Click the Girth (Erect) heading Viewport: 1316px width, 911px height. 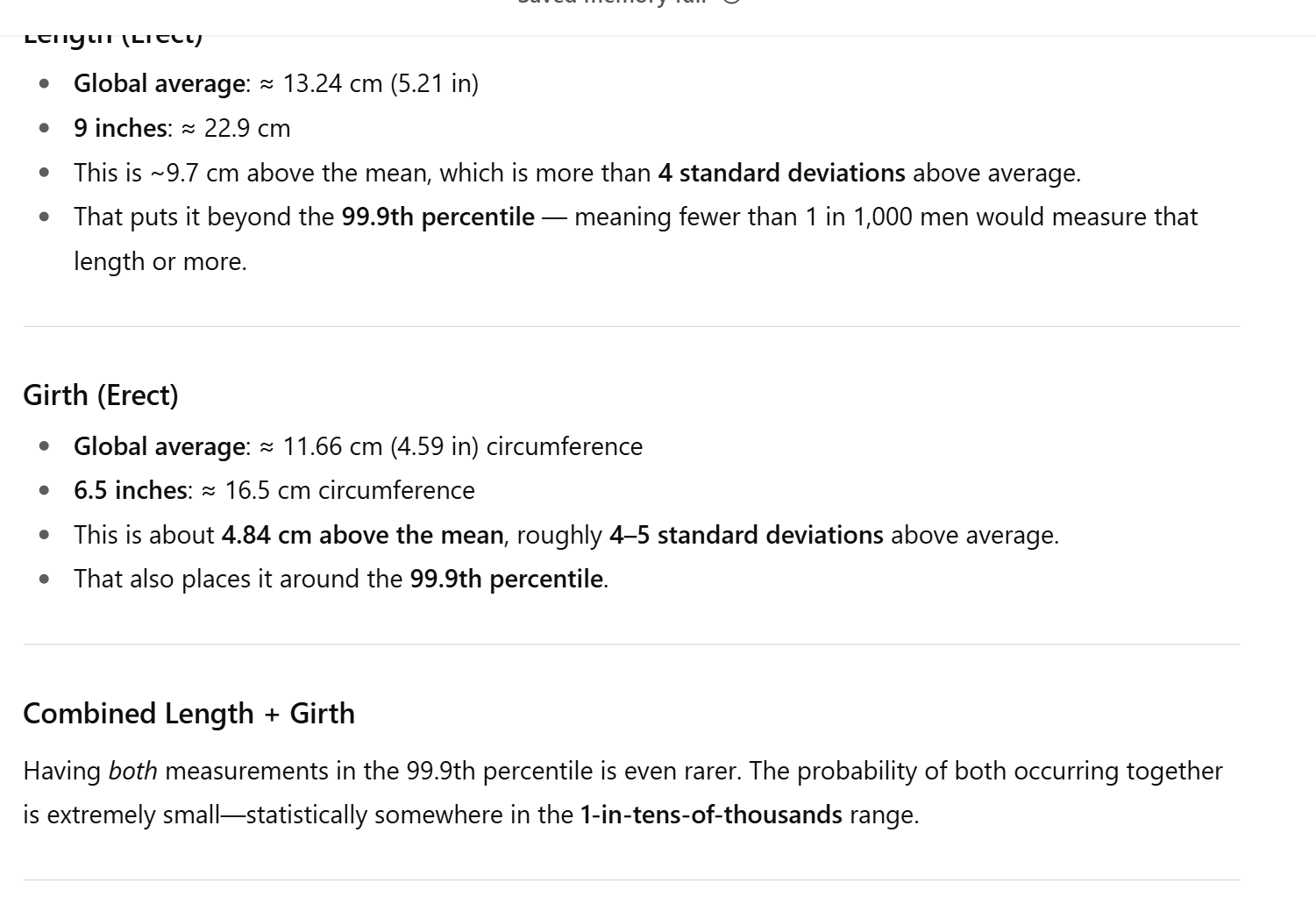click(x=101, y=395)
